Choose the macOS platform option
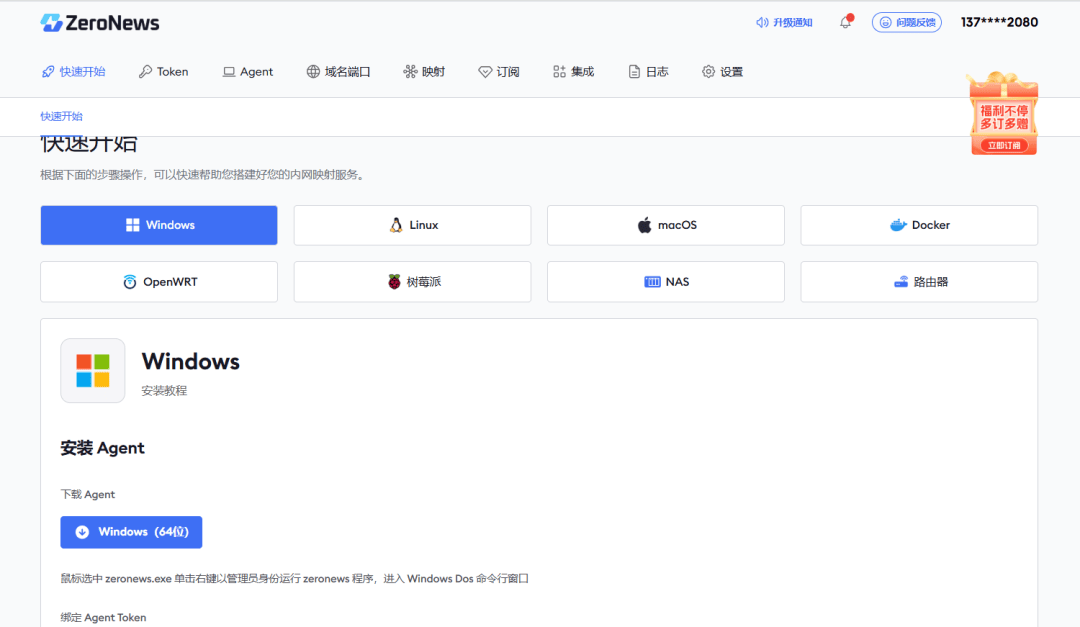Screen dimensions: 1080x627 click(x=666, y=225)
